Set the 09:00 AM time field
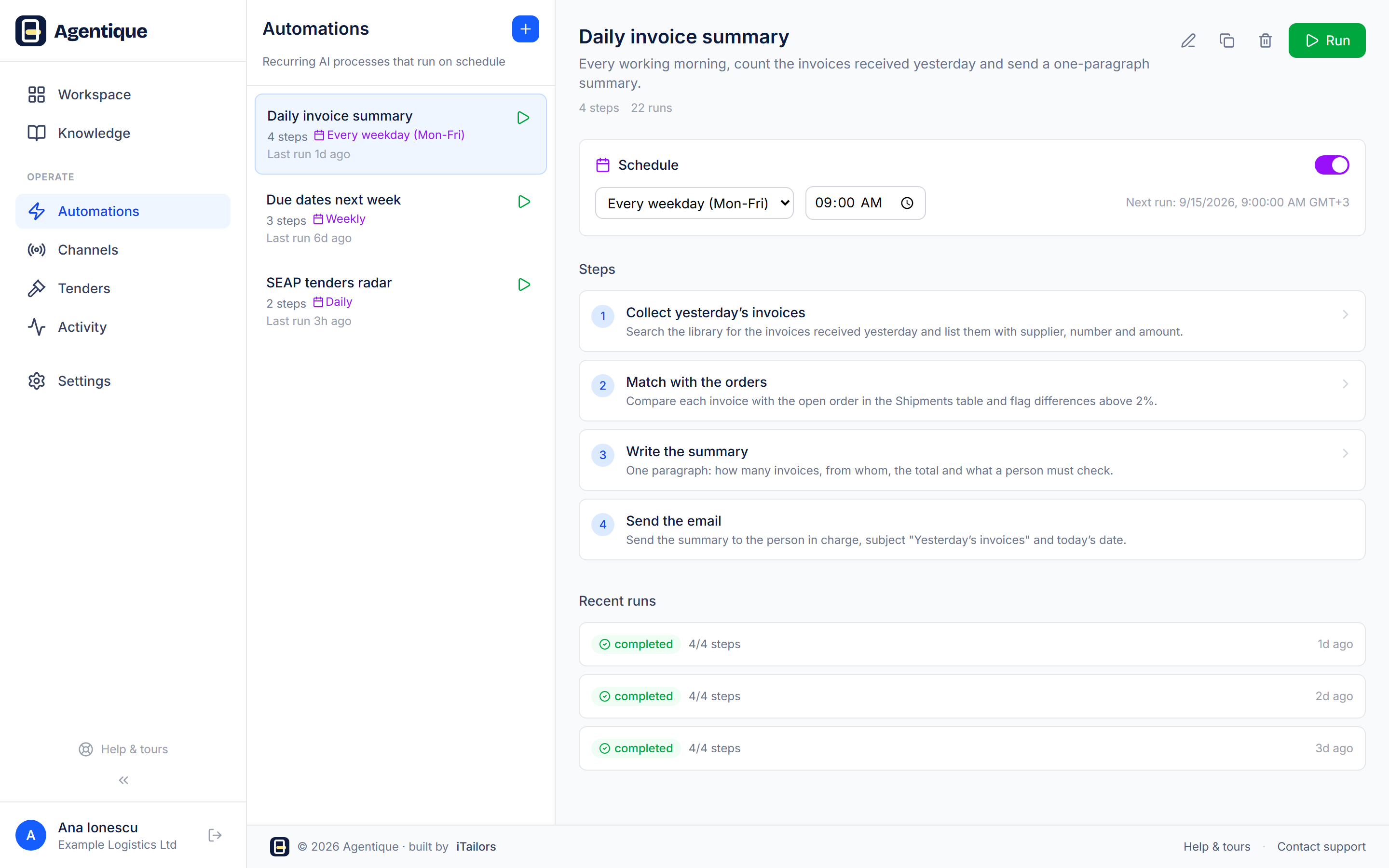This screenshot has height=868, width=1389. point(865,203)
